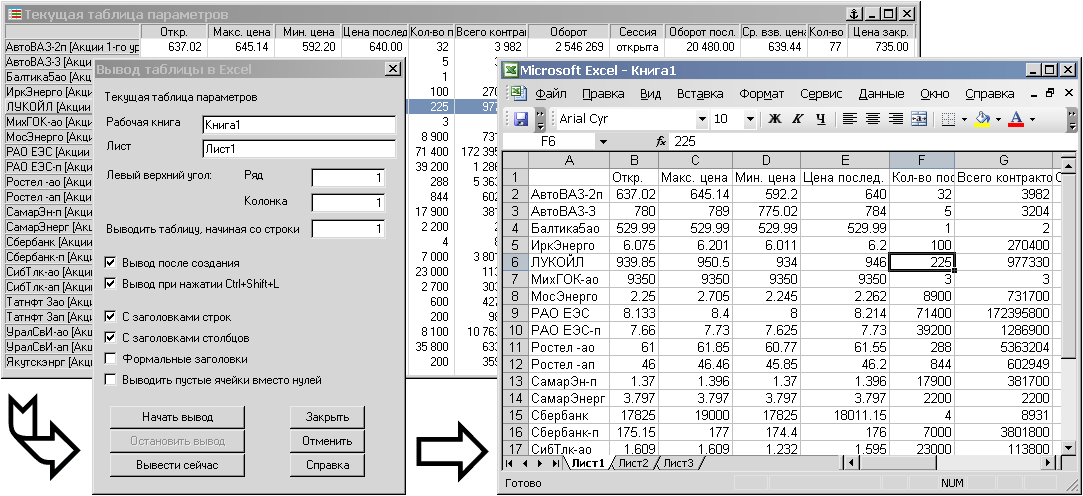
Task: Click the merge and center icon
Action: (x=919, y=119)
